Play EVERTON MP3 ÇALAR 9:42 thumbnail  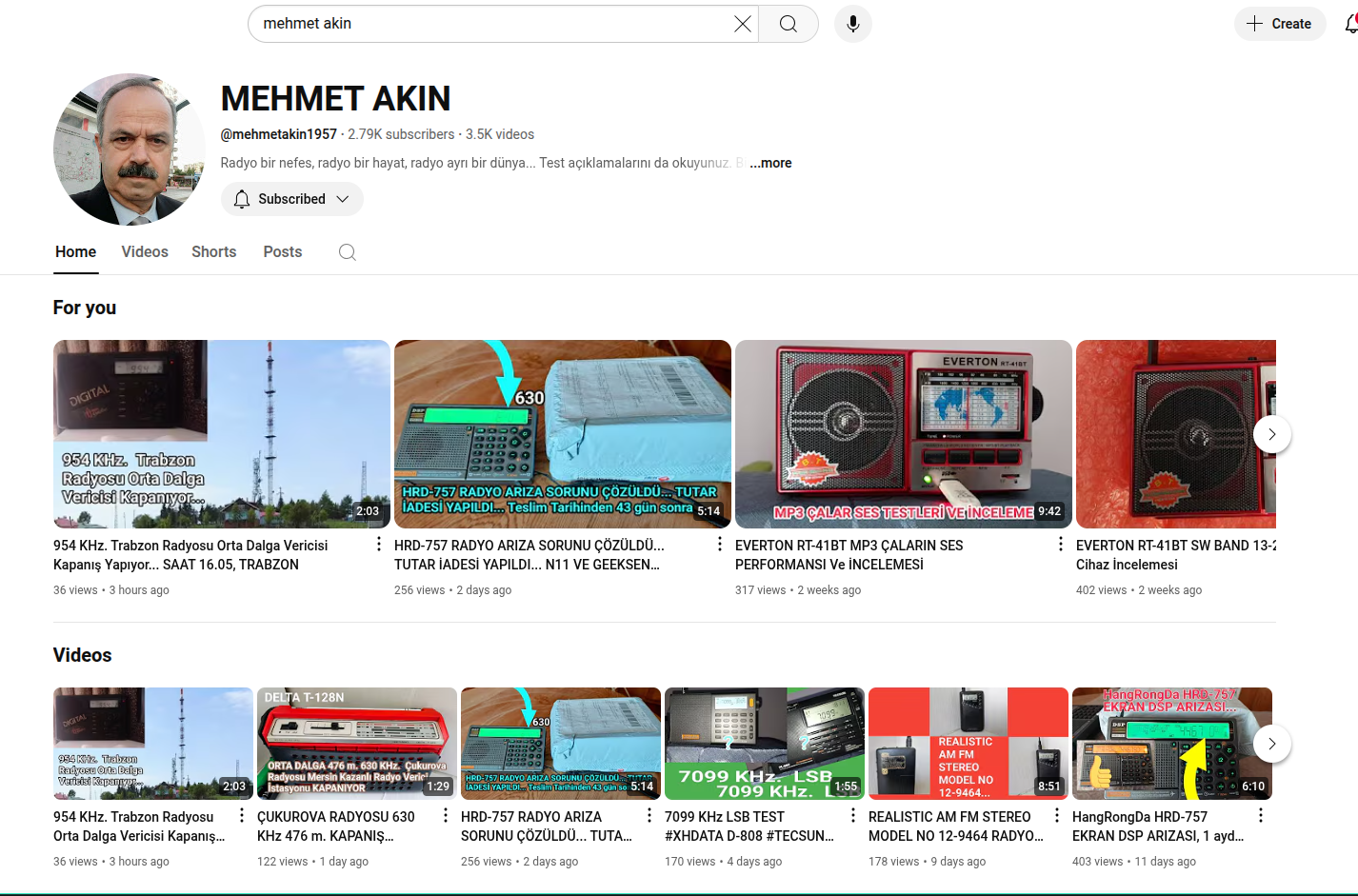[x=904, y=434]
